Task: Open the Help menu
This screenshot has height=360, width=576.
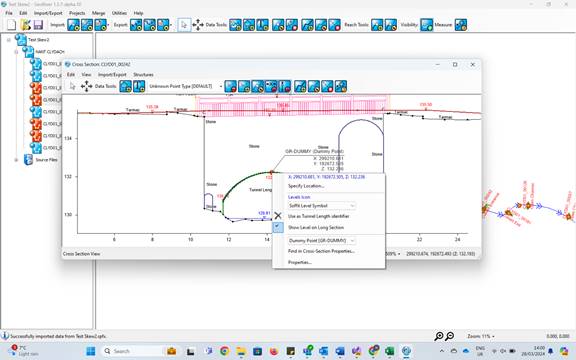Action: pos(138,13)
